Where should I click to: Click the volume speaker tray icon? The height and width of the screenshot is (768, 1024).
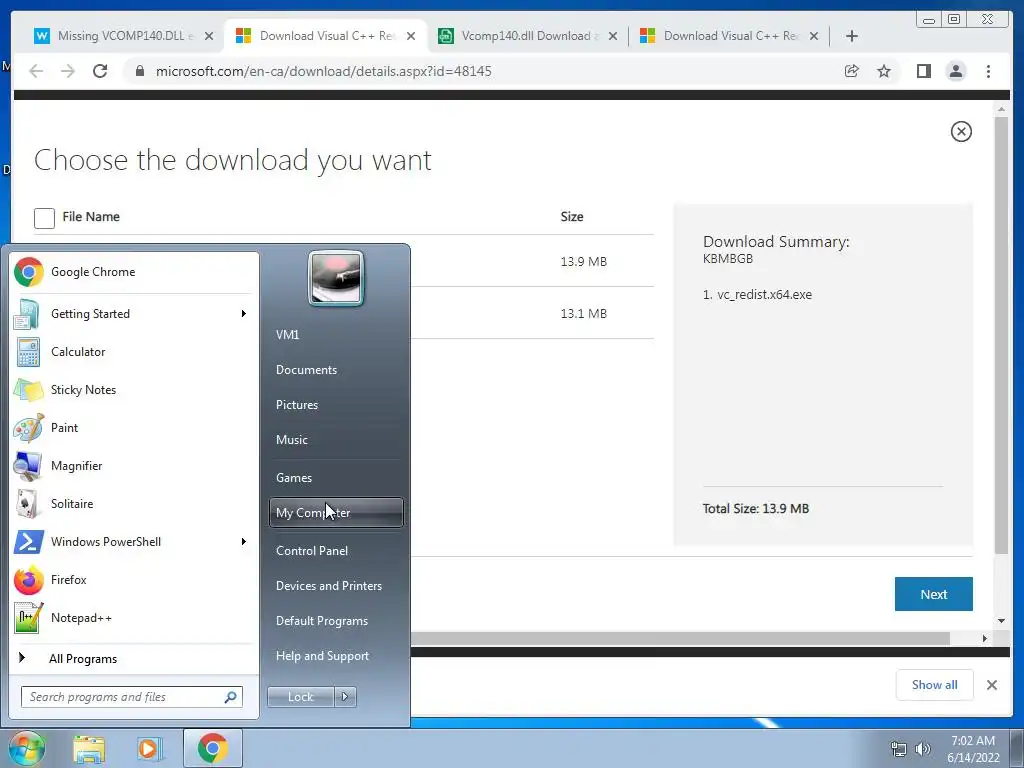click(x=922, y=749)
